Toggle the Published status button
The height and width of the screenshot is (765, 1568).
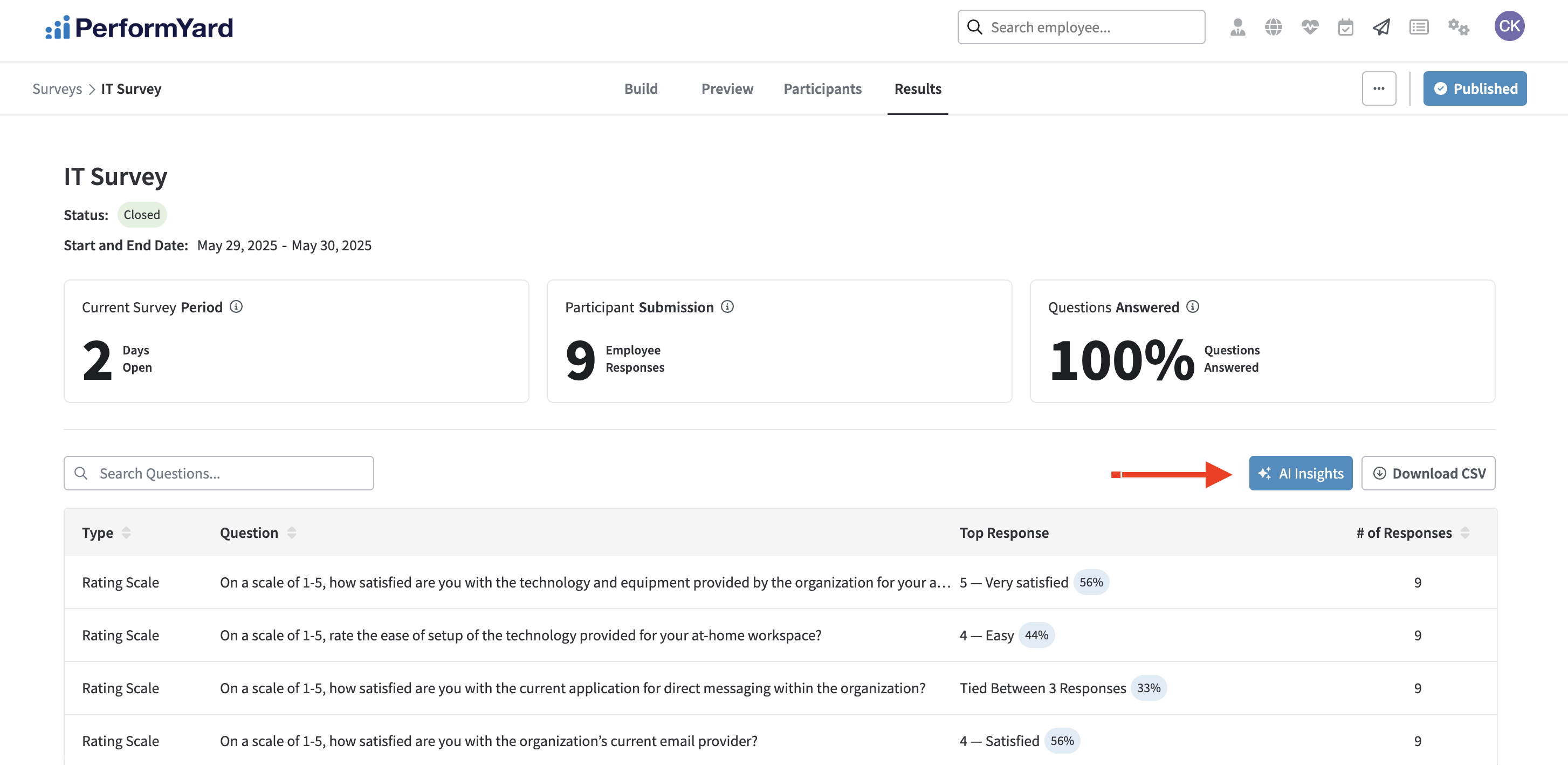click(1474, 89)
